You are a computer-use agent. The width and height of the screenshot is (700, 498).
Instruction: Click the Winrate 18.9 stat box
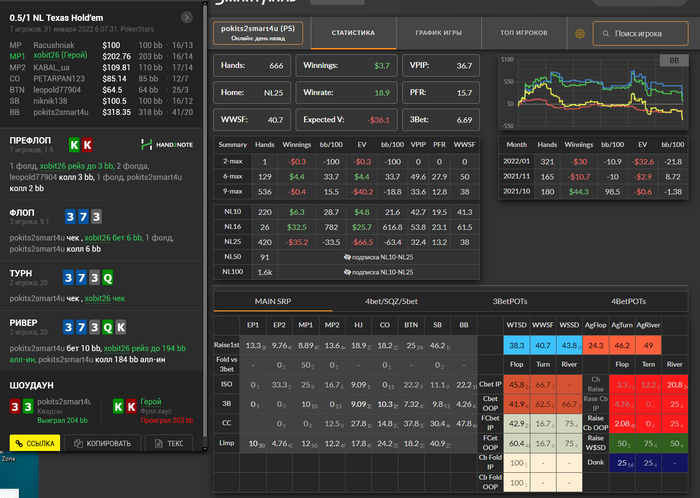tap(346, 93)
